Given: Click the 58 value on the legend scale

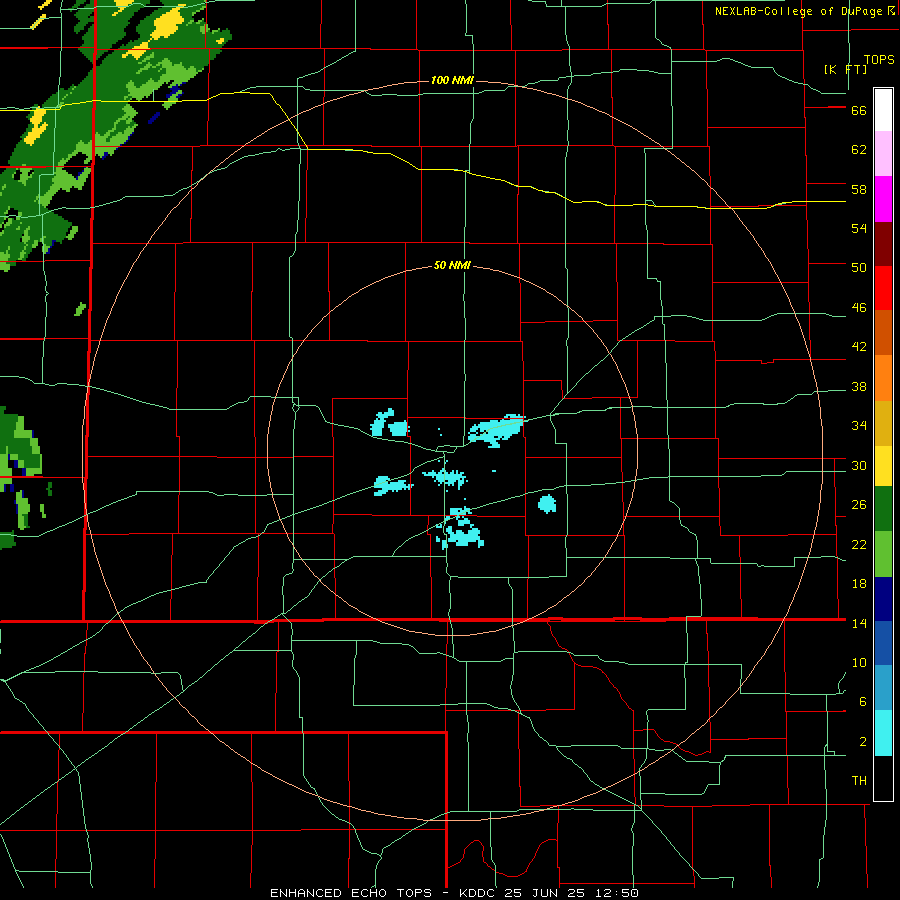Looking at the screenshot, I should (859, 189).
